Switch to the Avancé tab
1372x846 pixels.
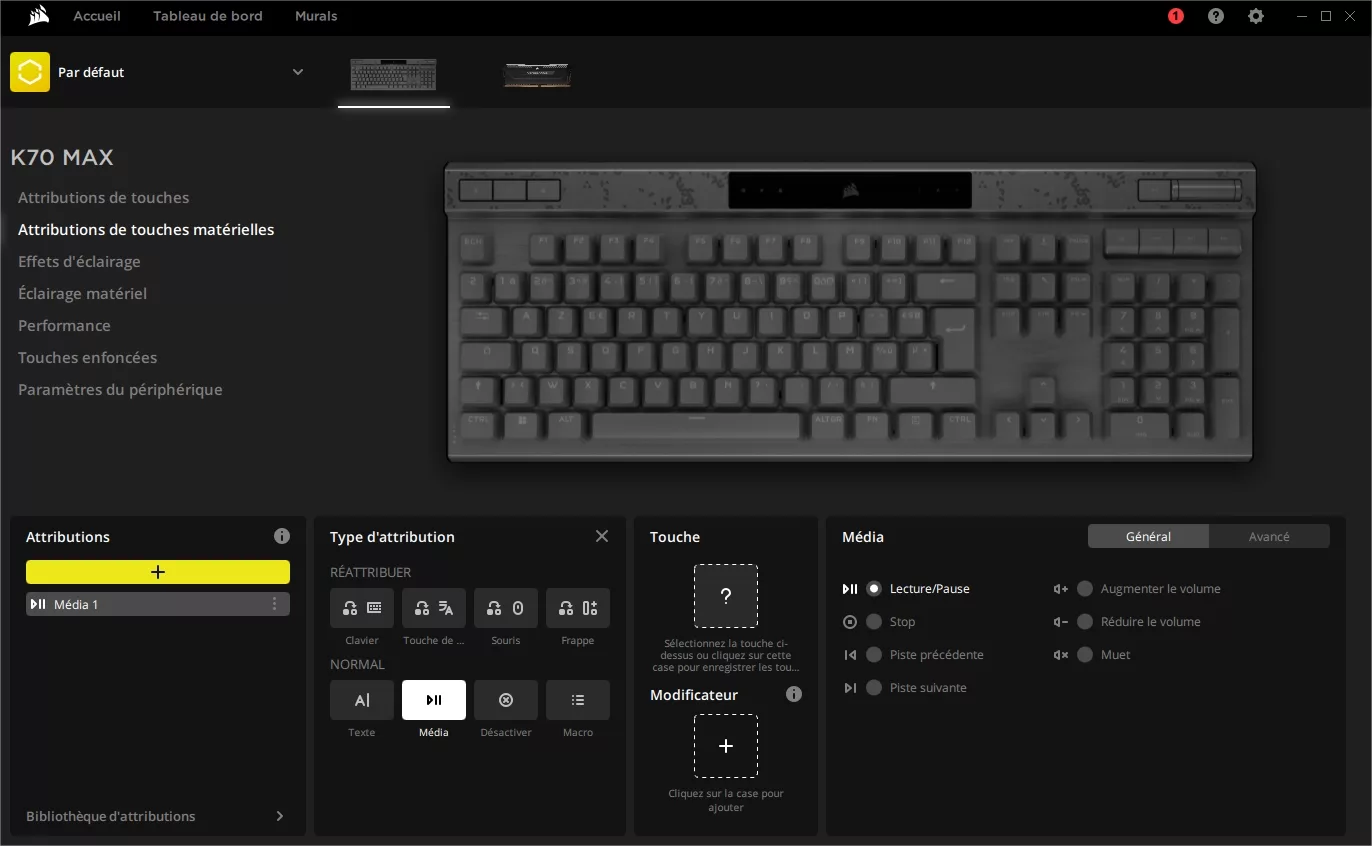[1268, 536]
